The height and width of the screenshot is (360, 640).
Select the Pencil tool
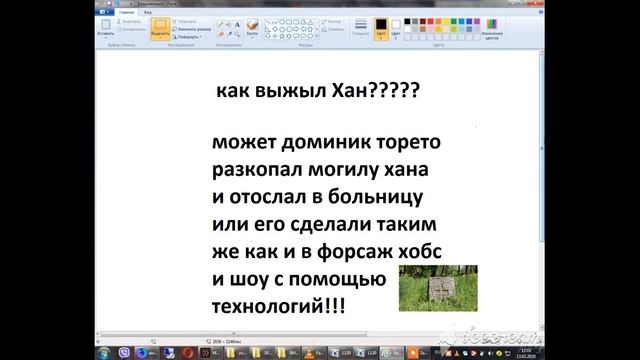(x=220, y=24)
